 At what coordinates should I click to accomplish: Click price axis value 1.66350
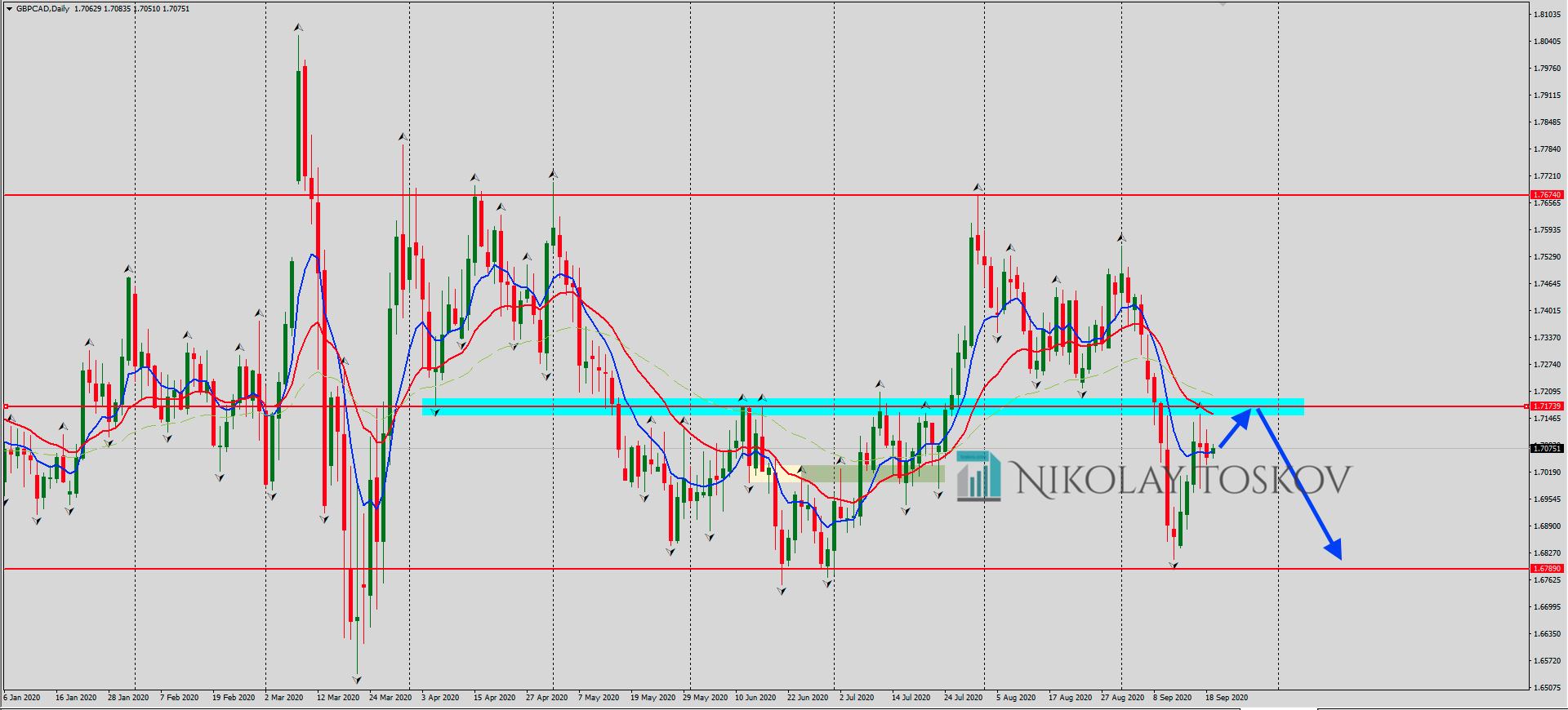click(1547, 634)
